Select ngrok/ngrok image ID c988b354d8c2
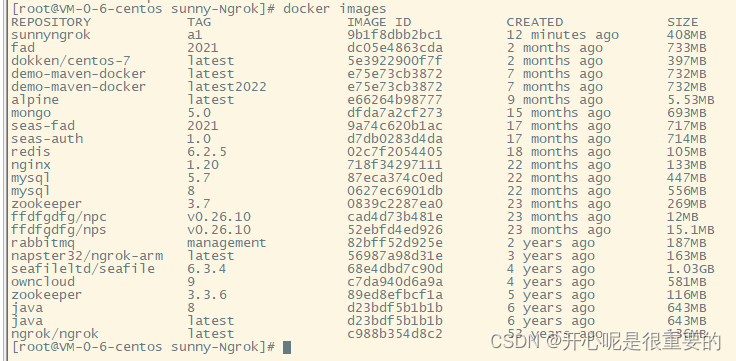Screen dimensions: 736x361 [394, 334]
